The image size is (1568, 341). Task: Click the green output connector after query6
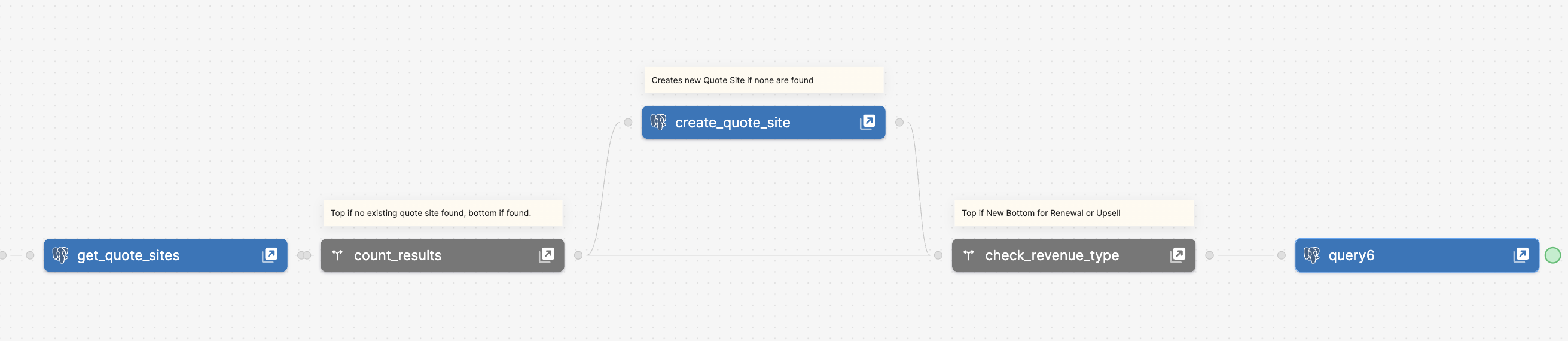coord(1552,255)
